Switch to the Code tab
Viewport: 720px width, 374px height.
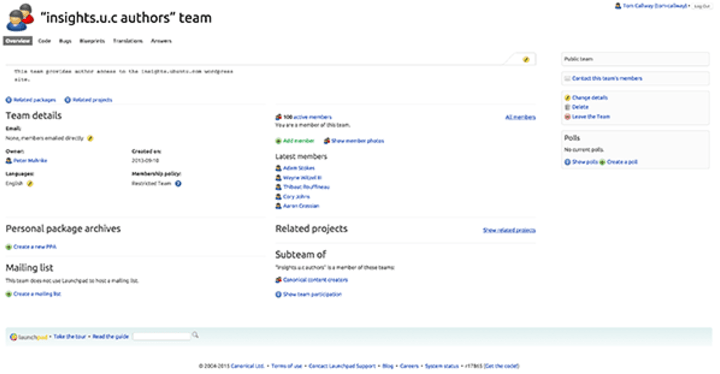[x=45, y=41]
